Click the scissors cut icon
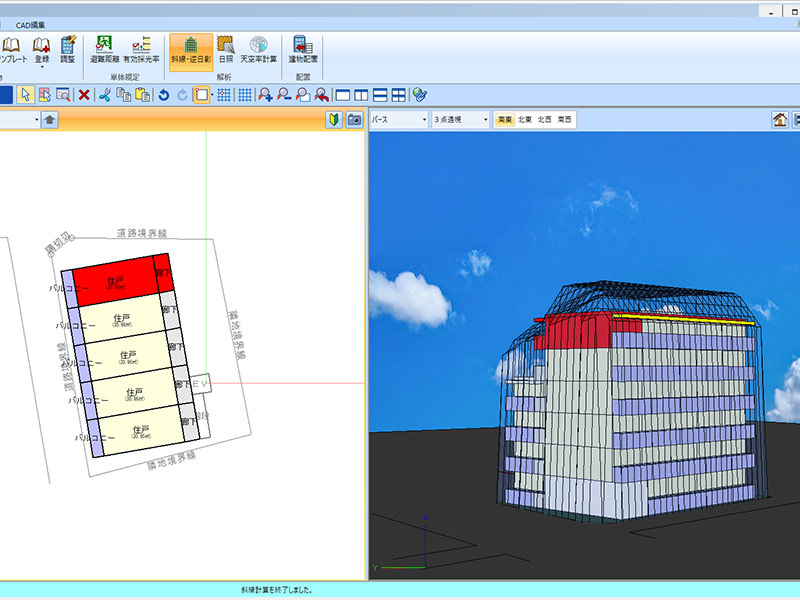The image size is (800, 600). click(x=105, y=95)
